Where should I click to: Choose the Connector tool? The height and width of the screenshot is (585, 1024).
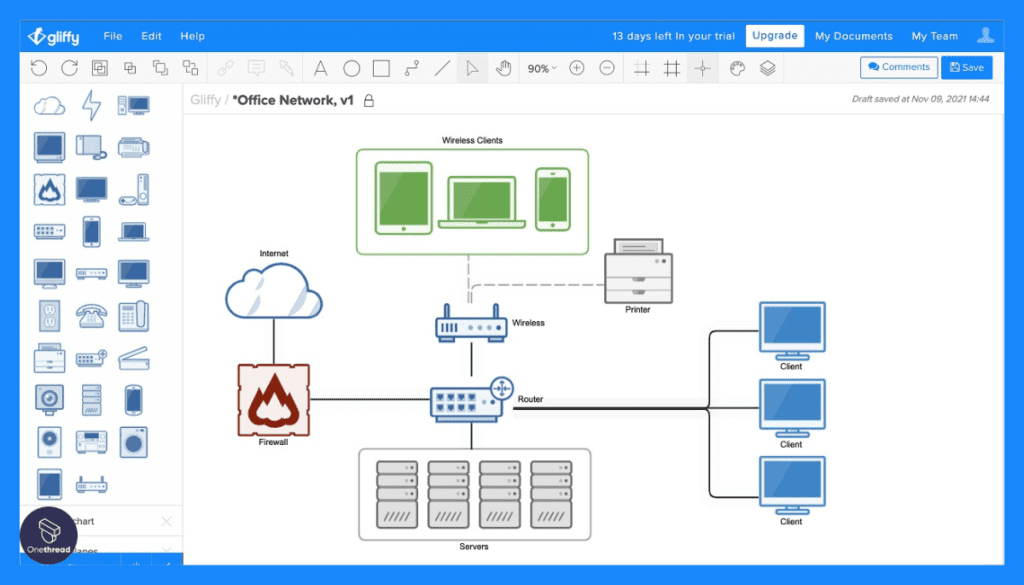[x=411, y=68]
